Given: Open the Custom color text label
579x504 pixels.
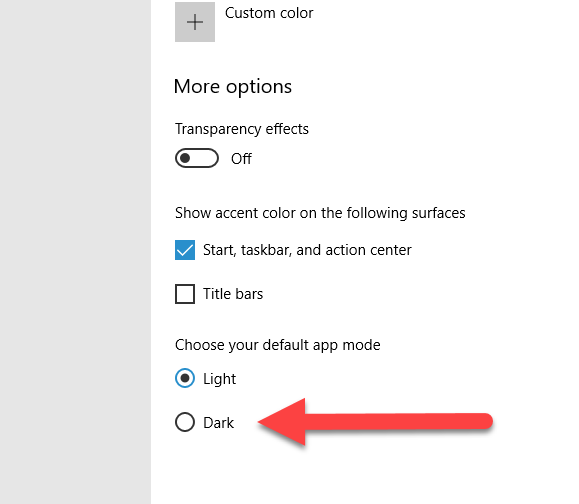Looking at the screenshot, I should (x=269, y=13).
